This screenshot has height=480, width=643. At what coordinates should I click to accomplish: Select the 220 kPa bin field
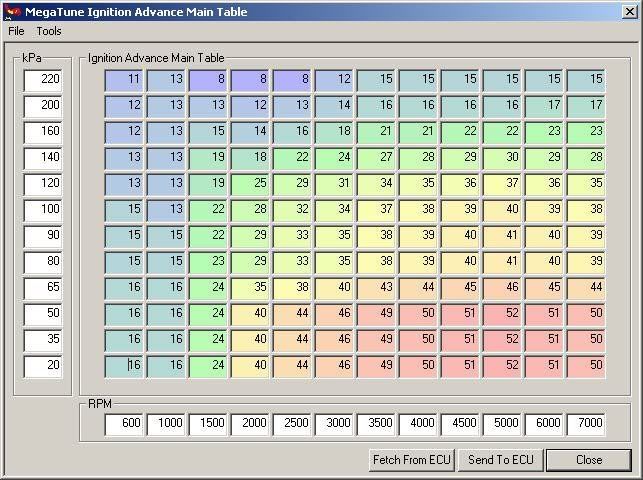tap(43, 80)
